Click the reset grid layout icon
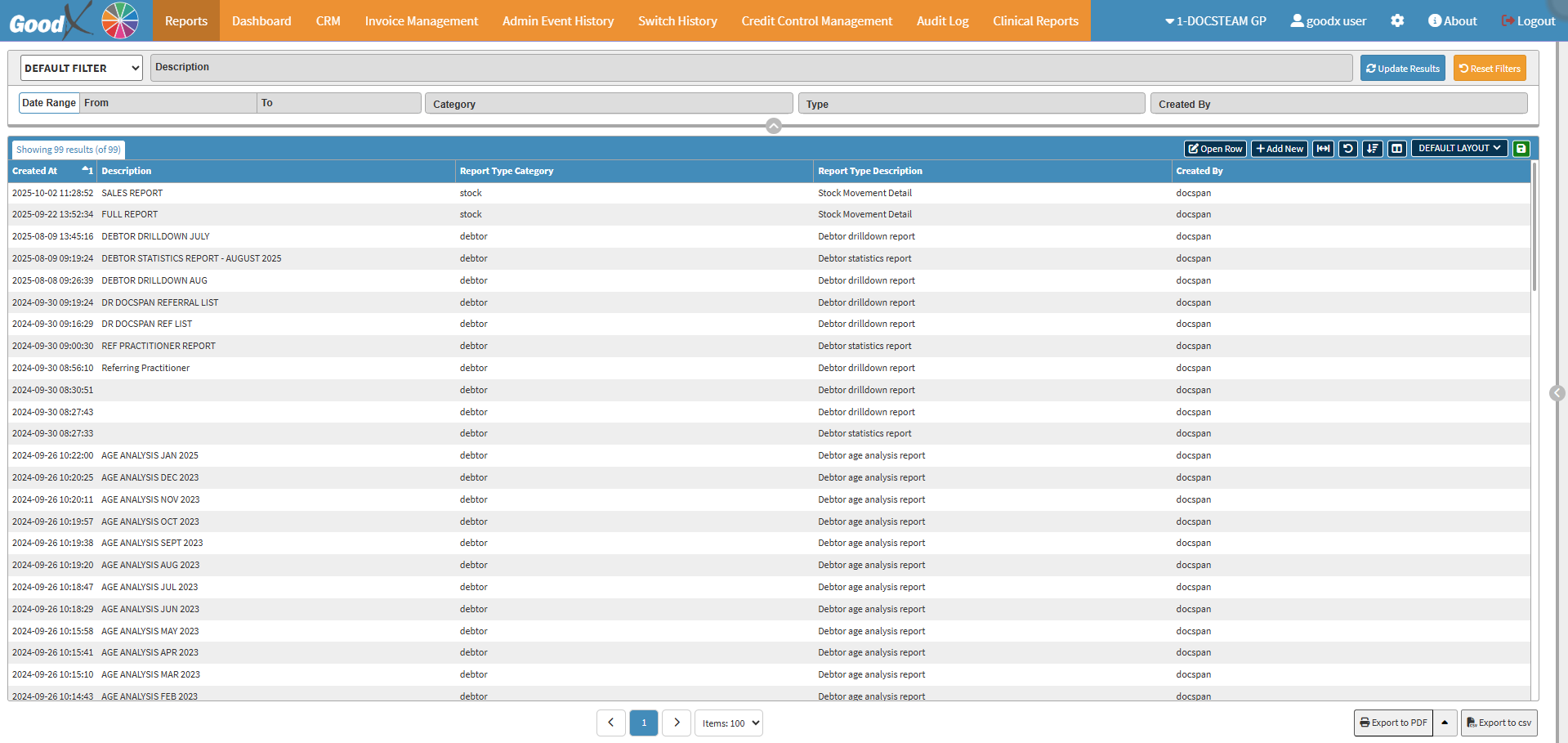The image size is (1568, 743). (1347, 149)
